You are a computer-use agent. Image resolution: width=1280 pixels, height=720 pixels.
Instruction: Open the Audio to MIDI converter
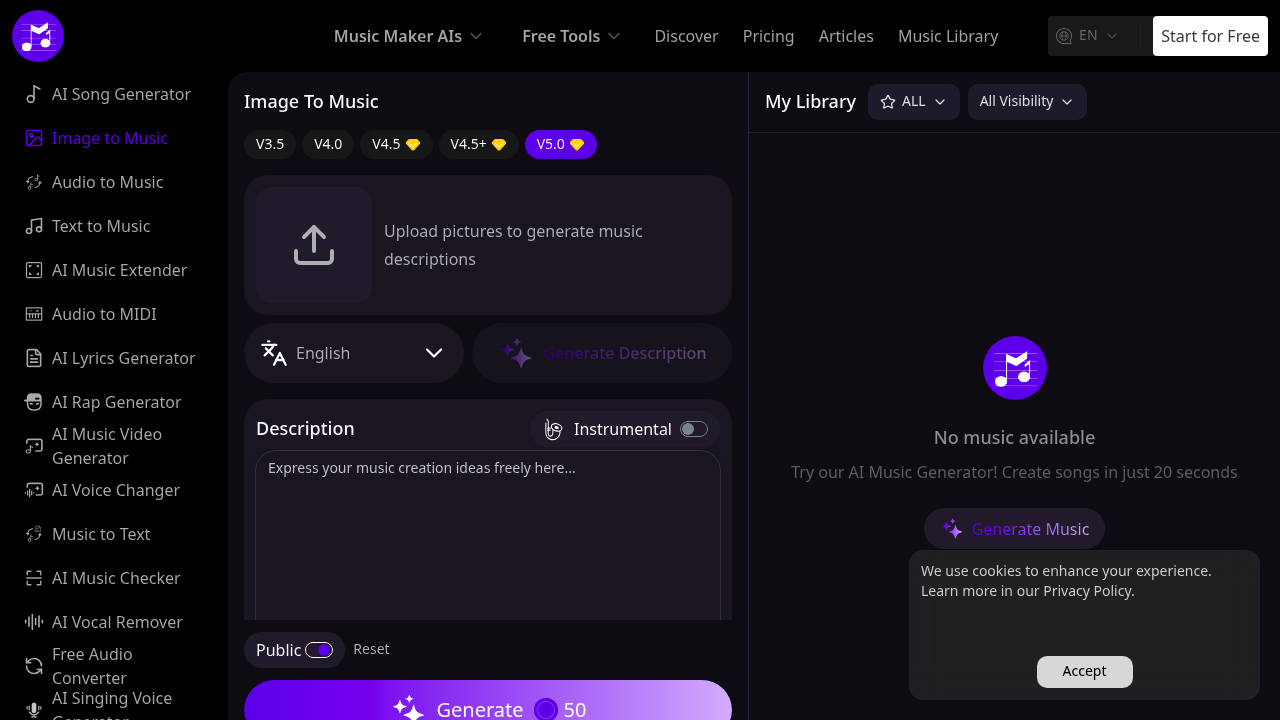point(103,314)
